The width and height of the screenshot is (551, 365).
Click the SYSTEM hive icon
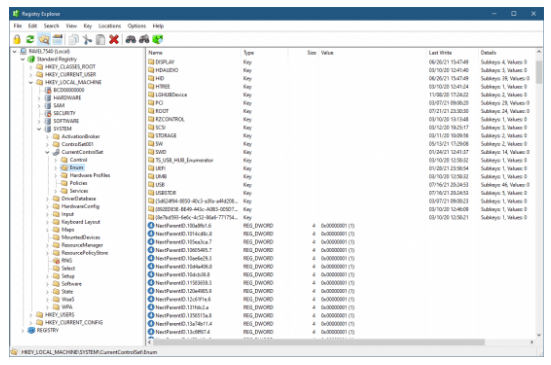pyautogui.click(x=48, y=129)
